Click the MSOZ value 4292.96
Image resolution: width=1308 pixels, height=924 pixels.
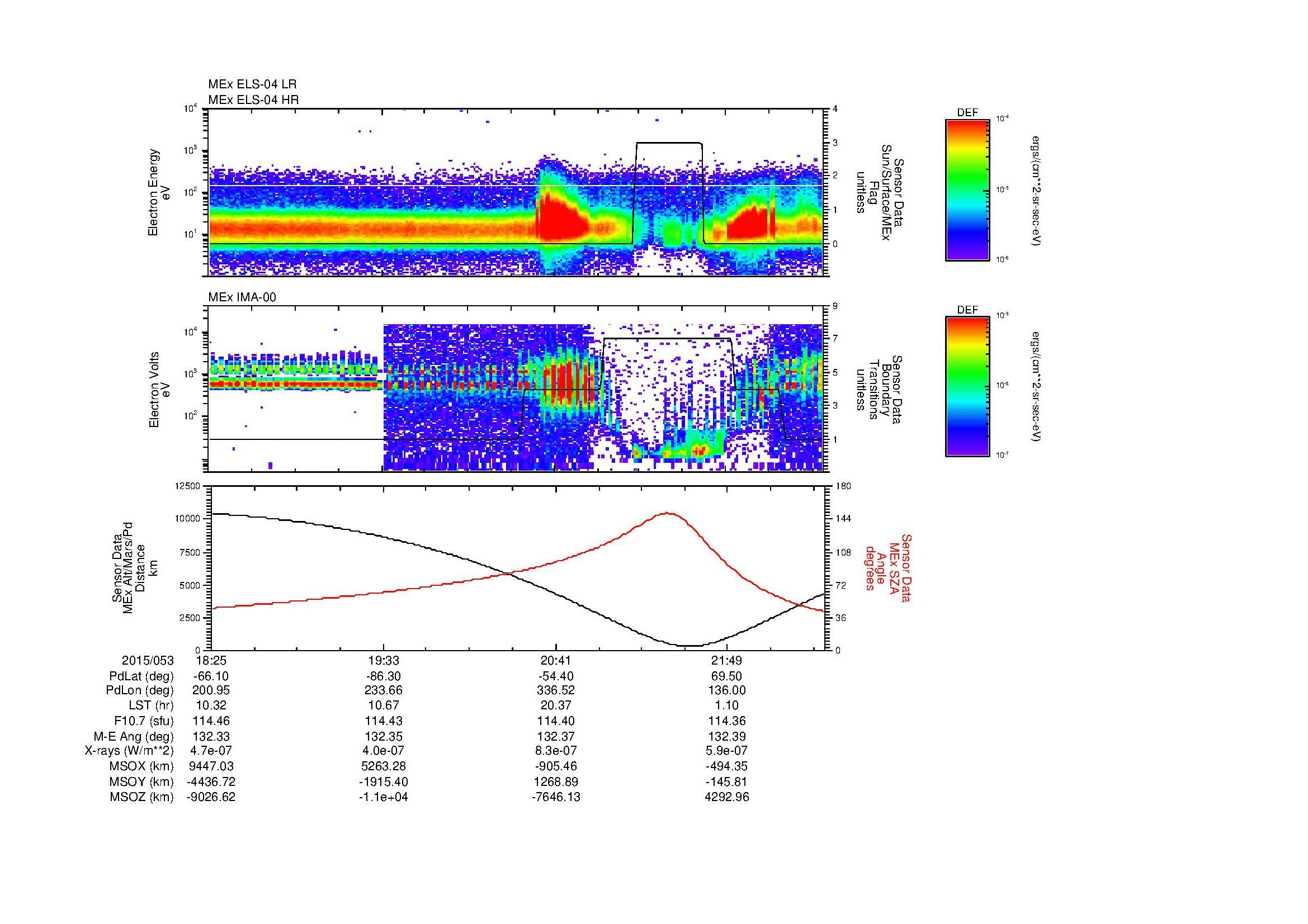[x=727, y=797]
